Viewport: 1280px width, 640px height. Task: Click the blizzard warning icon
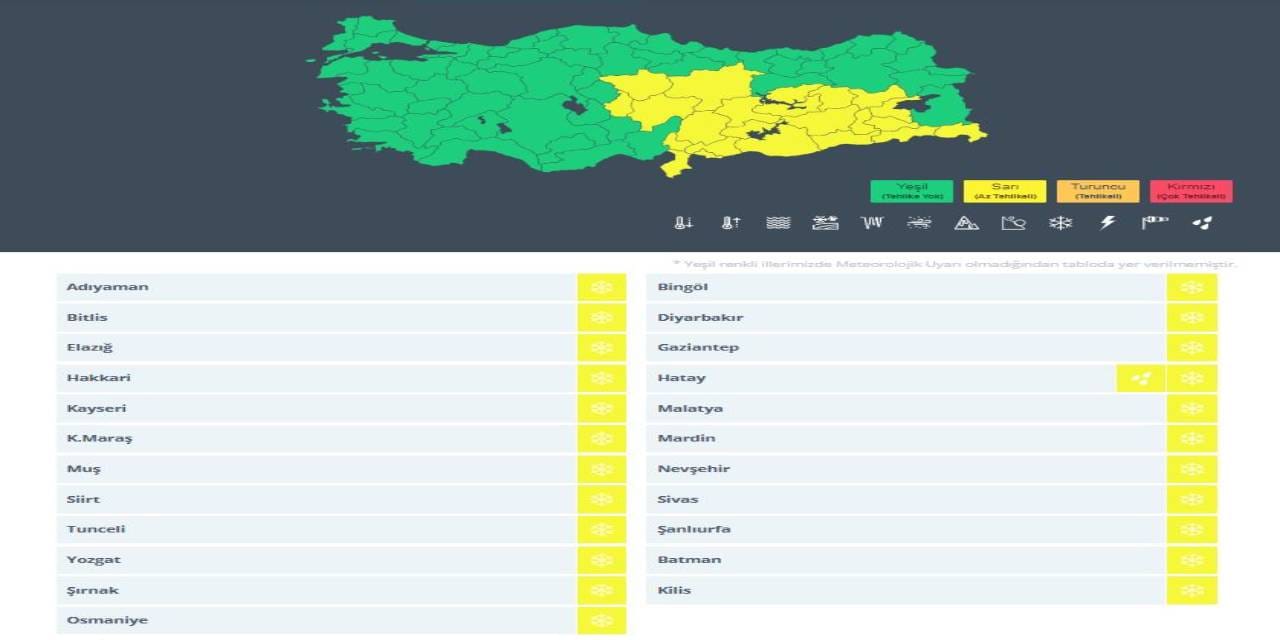click(x=917, y=222)
